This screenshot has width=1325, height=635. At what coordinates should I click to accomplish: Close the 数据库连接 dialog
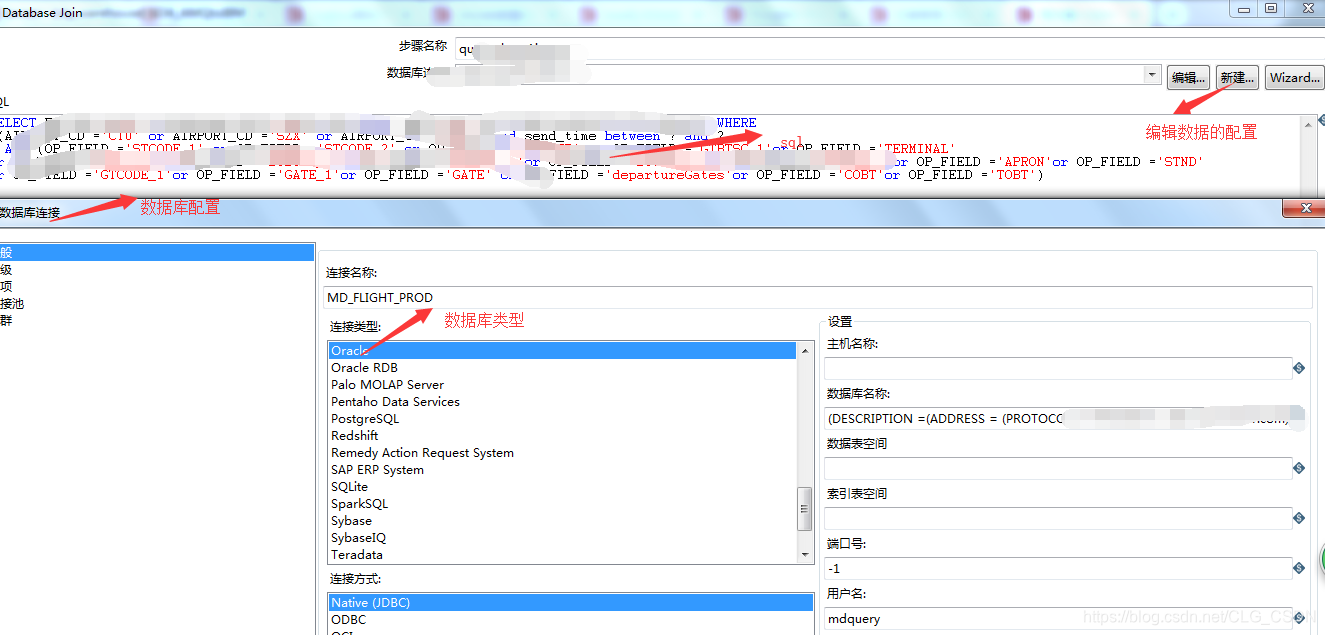coord(1304,207)
